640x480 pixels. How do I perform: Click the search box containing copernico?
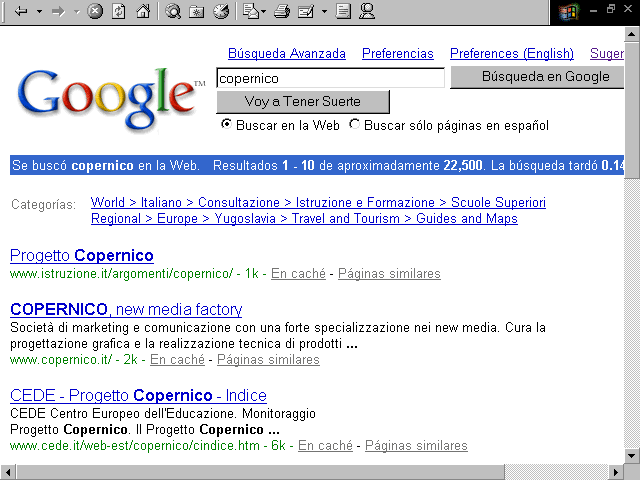click(330, 78)
